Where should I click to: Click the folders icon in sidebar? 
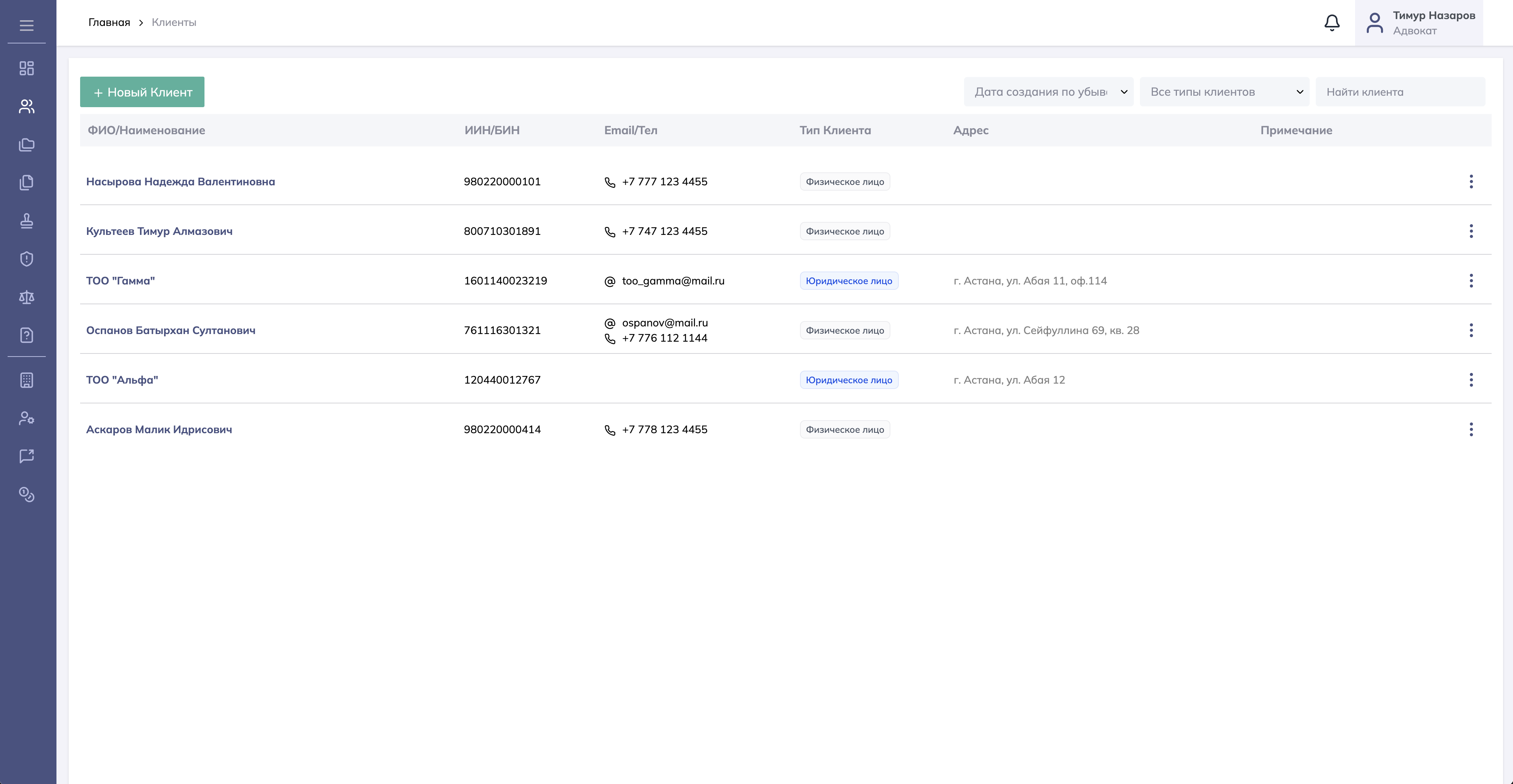[26, 145]
